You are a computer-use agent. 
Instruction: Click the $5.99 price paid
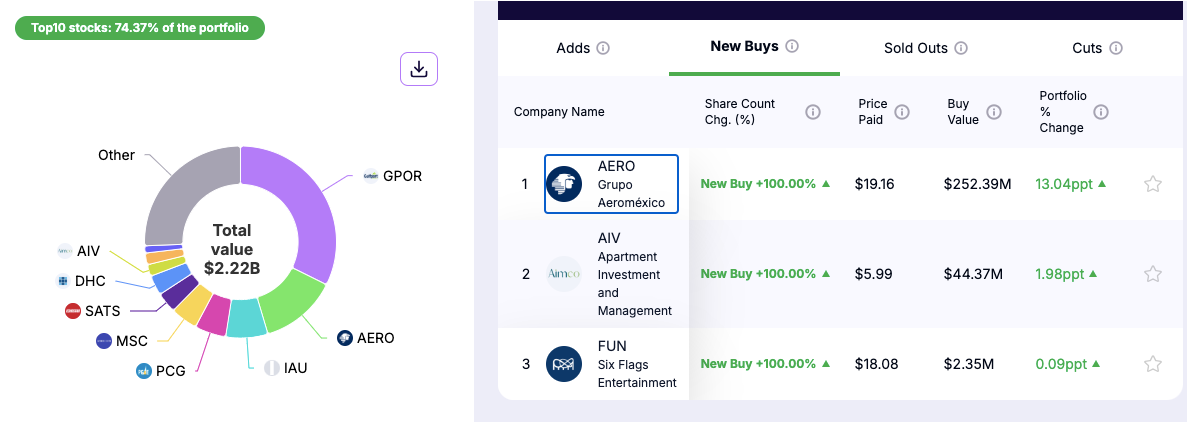(x=872, y=274)
